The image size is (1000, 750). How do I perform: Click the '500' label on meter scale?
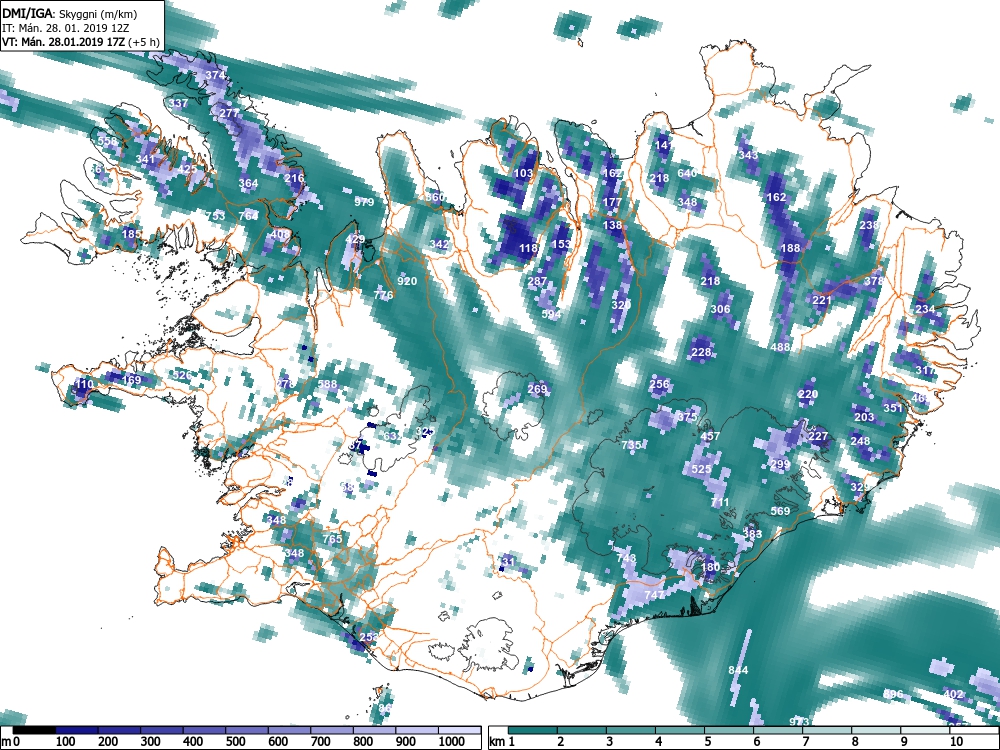[x=235, y=742]
